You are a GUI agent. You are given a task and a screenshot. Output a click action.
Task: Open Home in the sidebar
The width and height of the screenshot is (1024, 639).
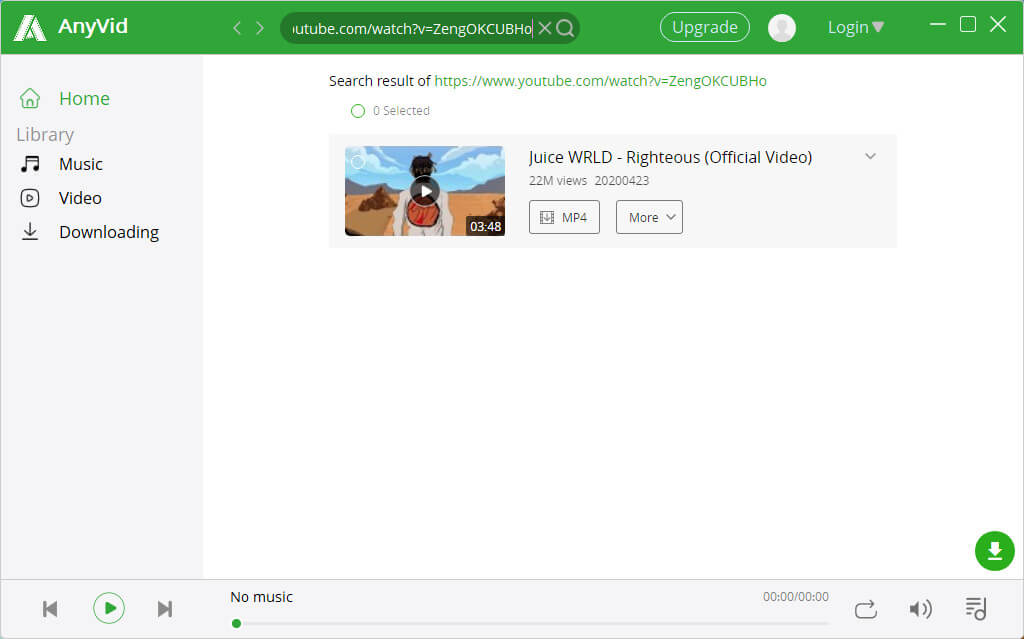point(84,99)
